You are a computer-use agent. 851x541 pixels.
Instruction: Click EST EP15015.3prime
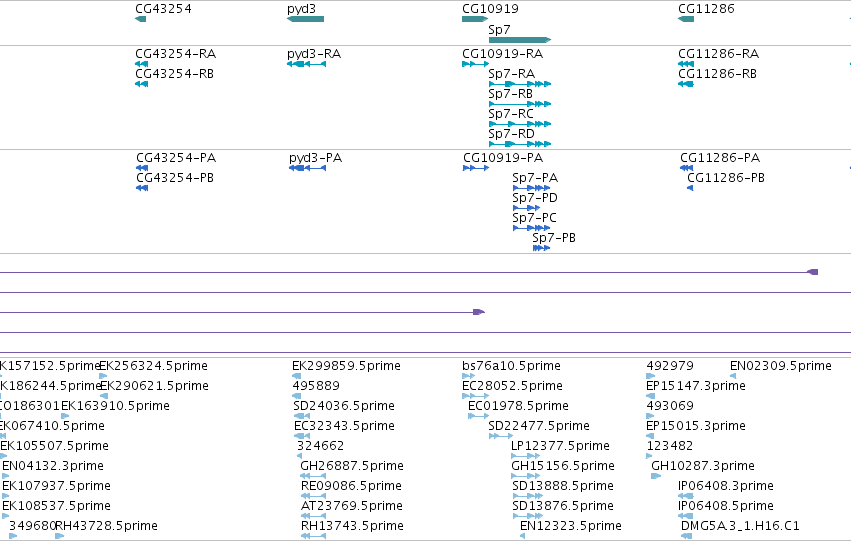pyautogui.click(x=696, y=426)
